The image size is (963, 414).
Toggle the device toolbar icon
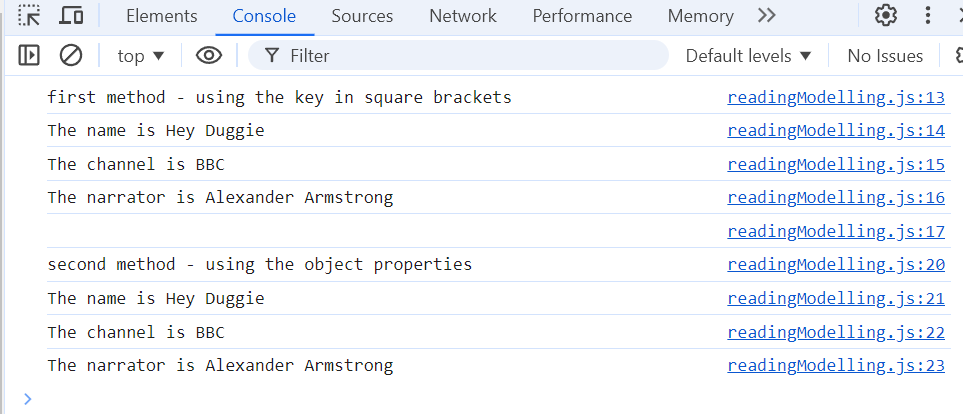click(x=71, y=15)
